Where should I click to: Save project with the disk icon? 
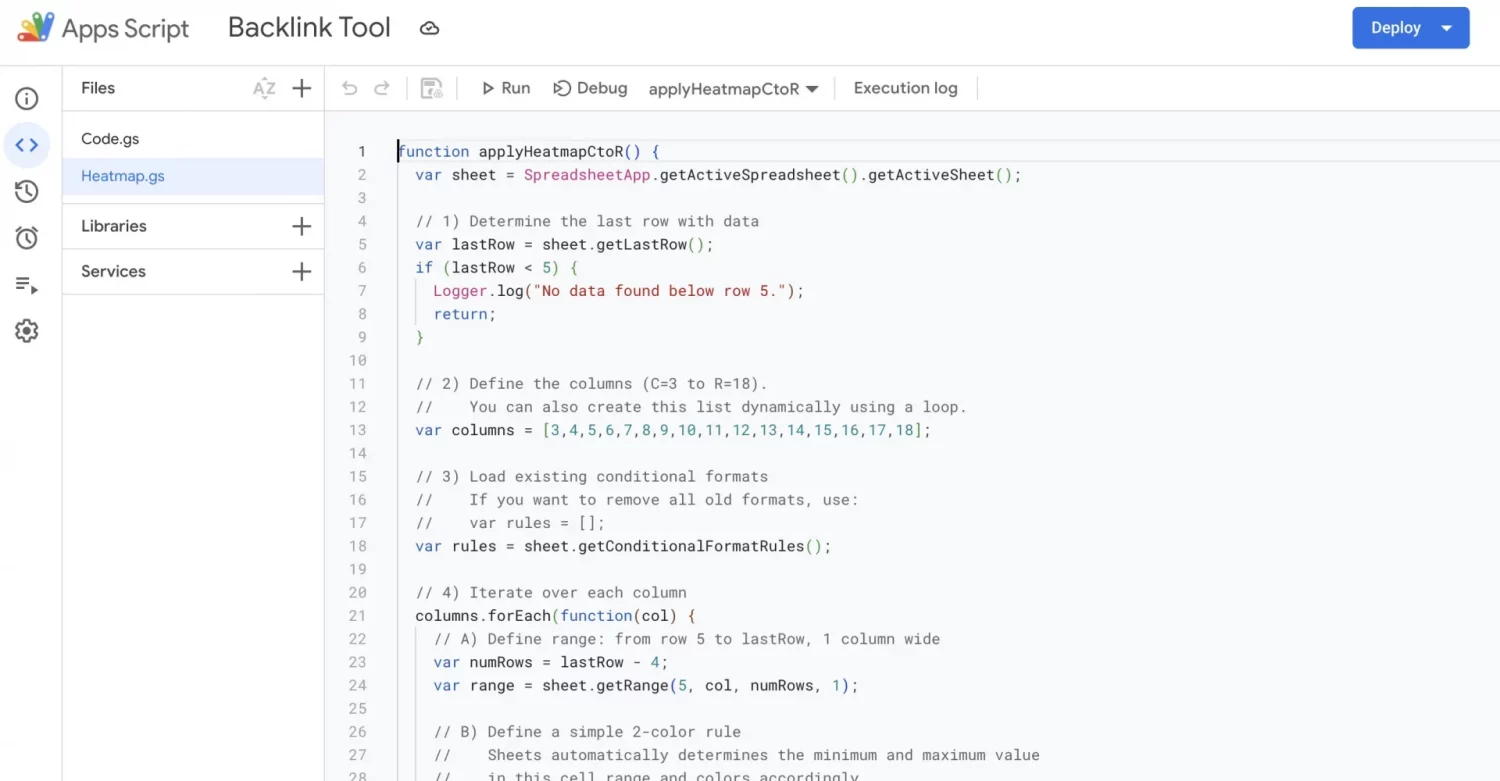432,88
